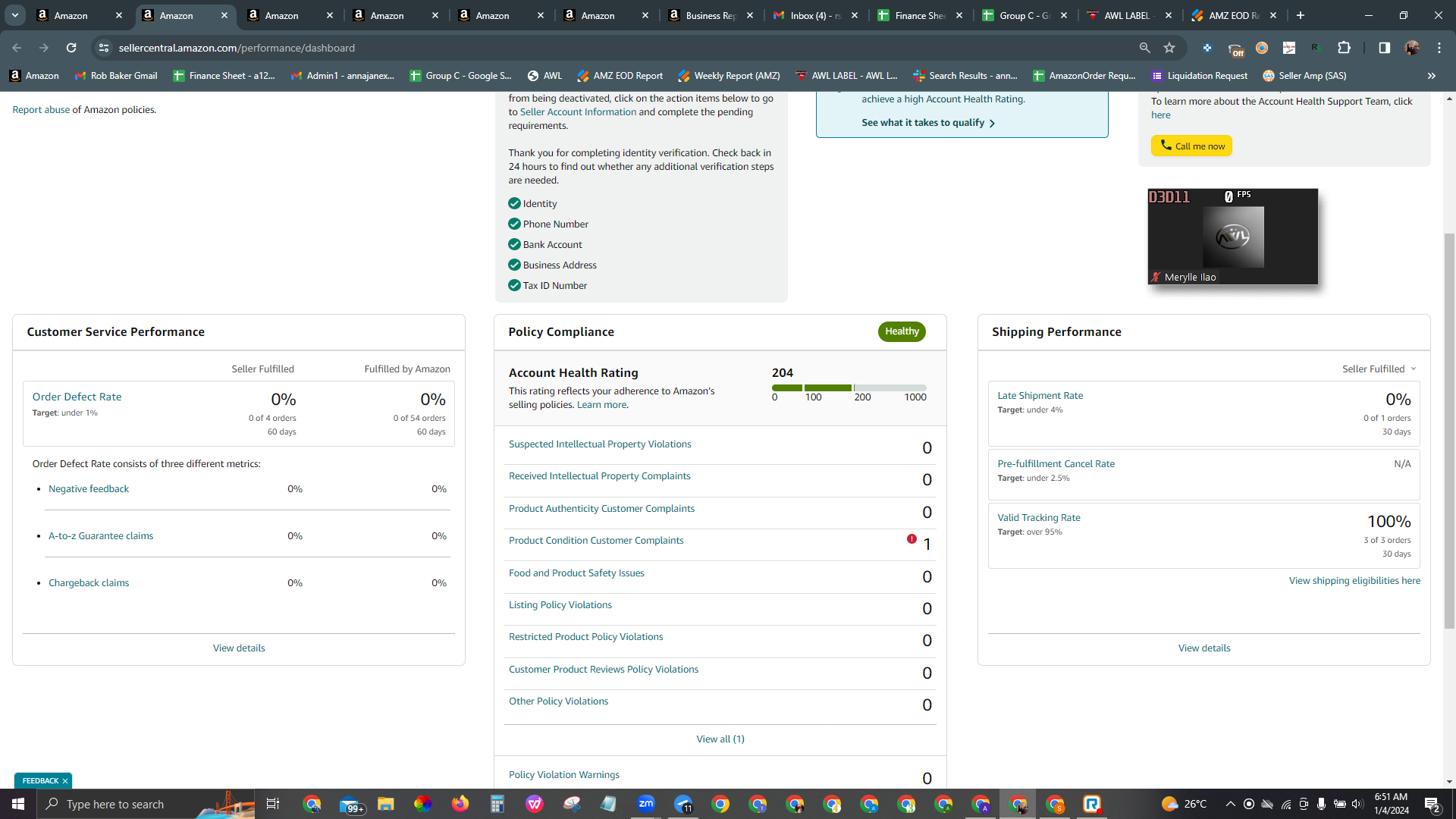The image size is (1456, 819).
Task: Click the Windows search box
Action: 146,804
